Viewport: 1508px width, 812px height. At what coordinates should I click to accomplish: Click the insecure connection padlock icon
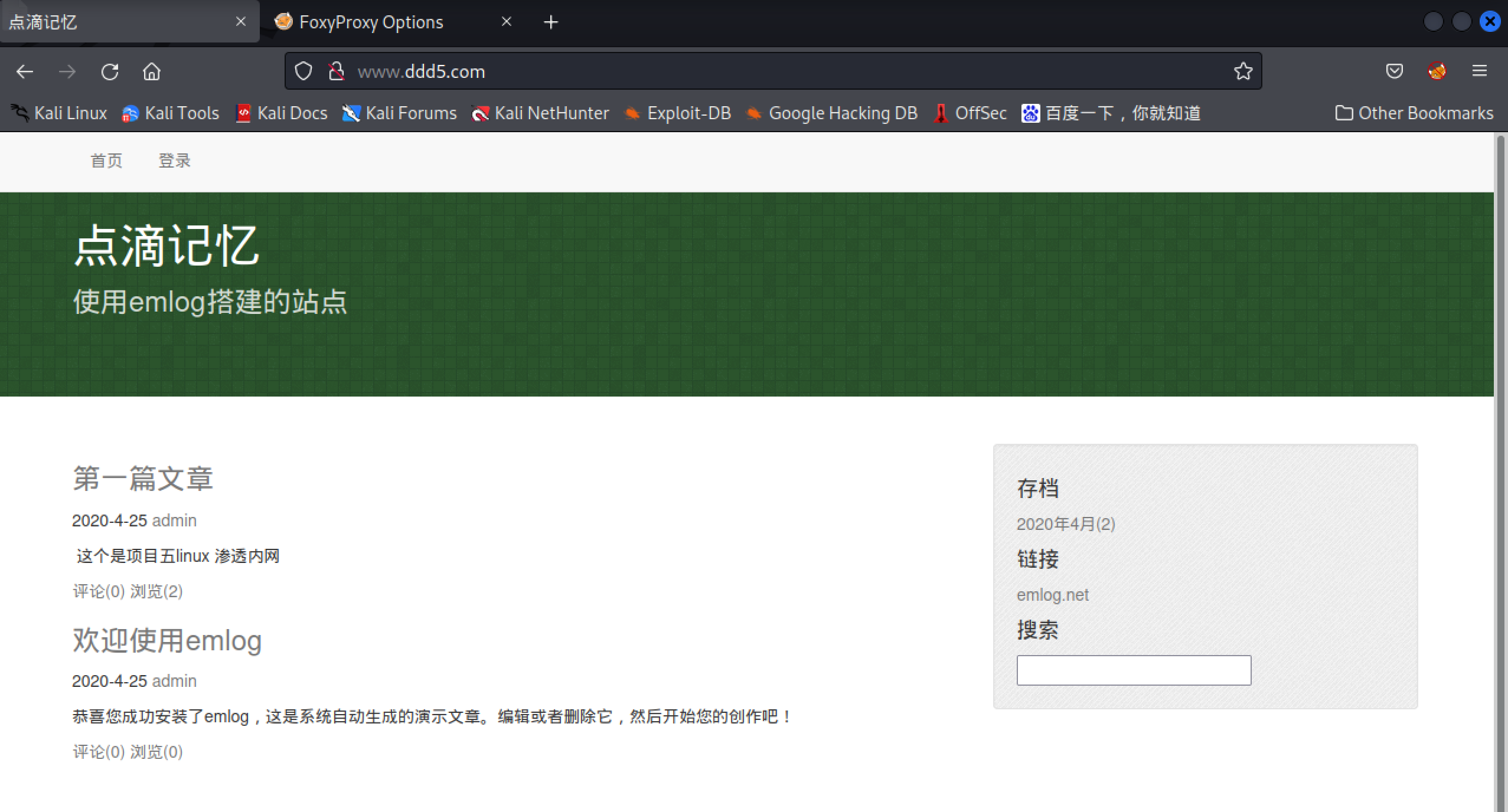[x=337, y=71]
